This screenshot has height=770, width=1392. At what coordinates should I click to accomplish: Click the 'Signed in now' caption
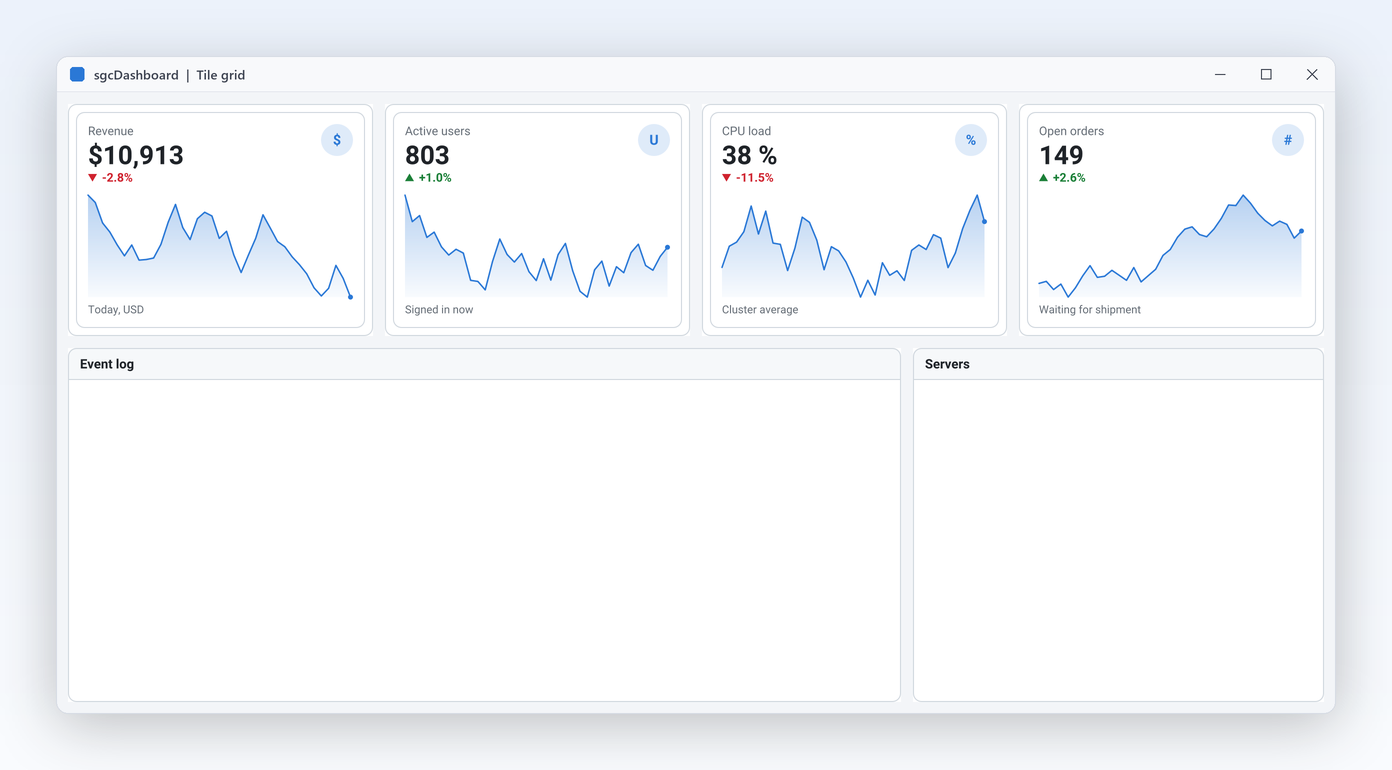(x=439, y=310)
